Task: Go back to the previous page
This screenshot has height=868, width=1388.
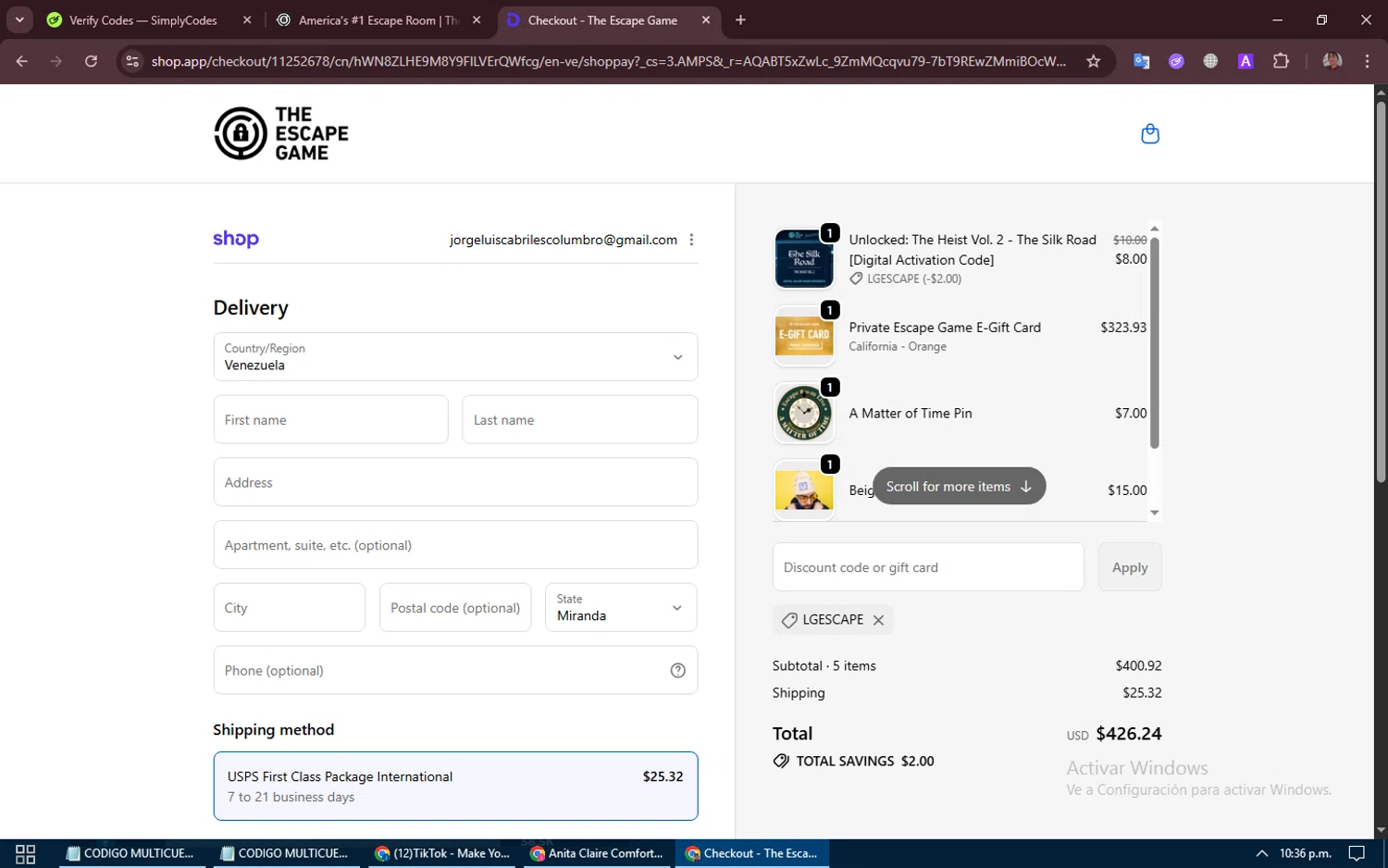Action: [x=22, y=61]
